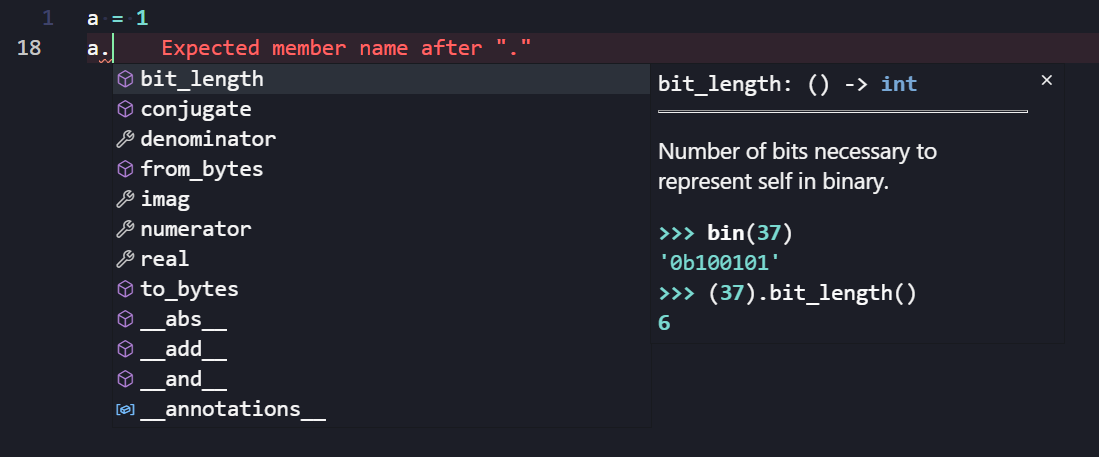Click the cube icon beside to_bytes
This screenshot has height=457, width=1099.
[125, 289]
